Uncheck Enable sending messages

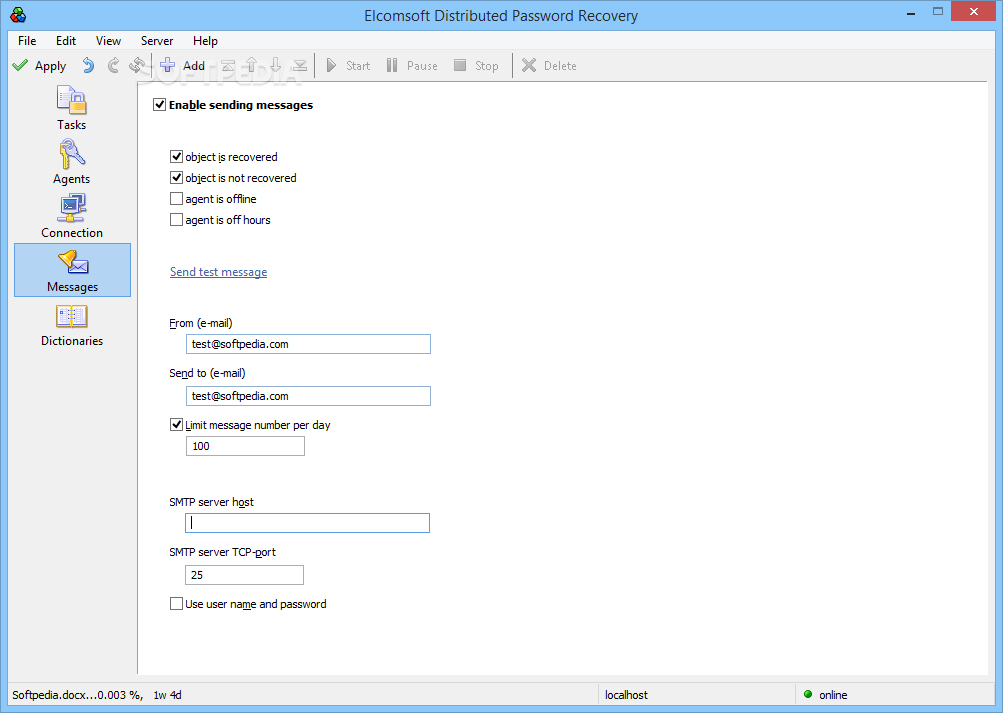[x=159, y=105]
